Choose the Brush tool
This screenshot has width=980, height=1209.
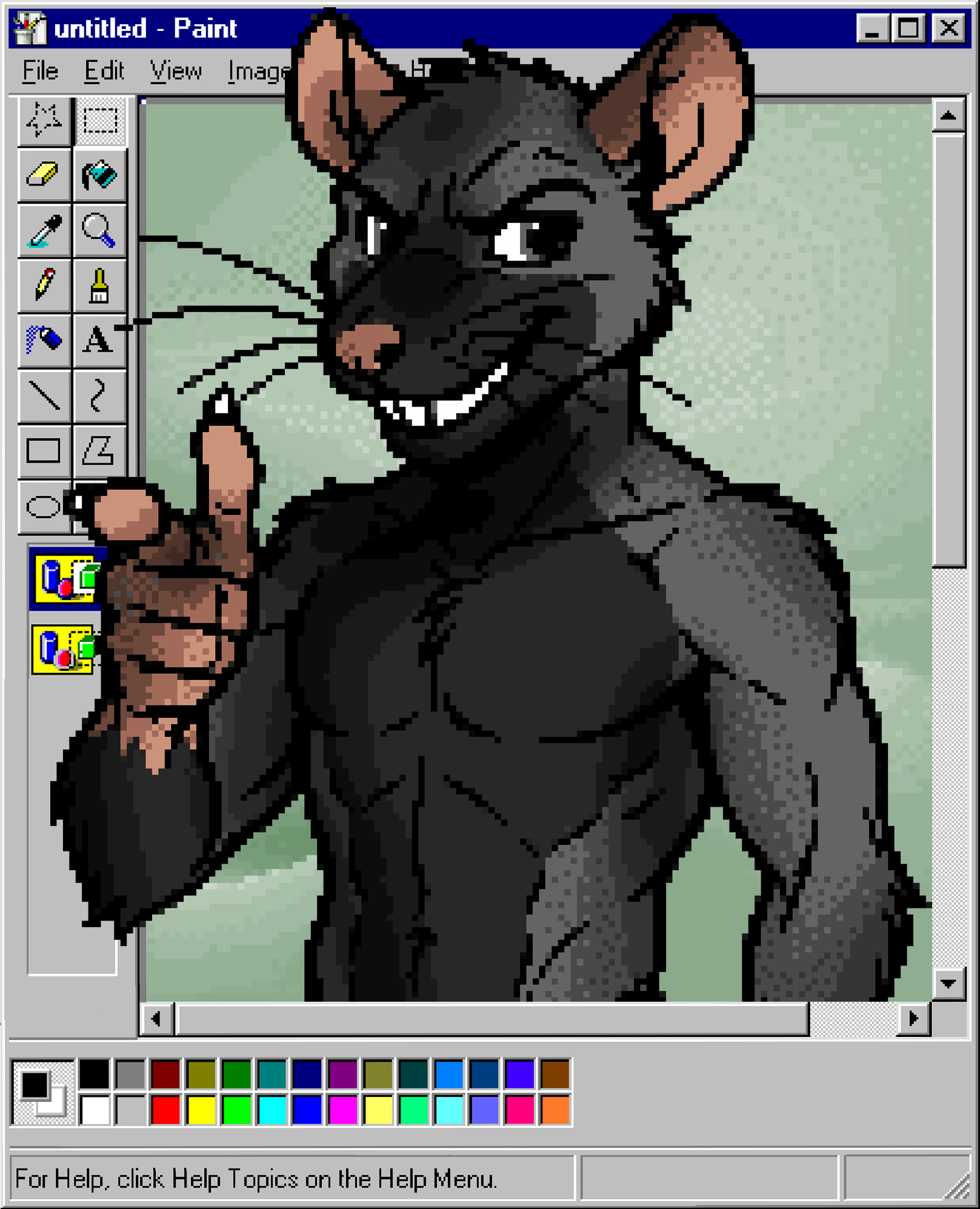pos(99,285)
